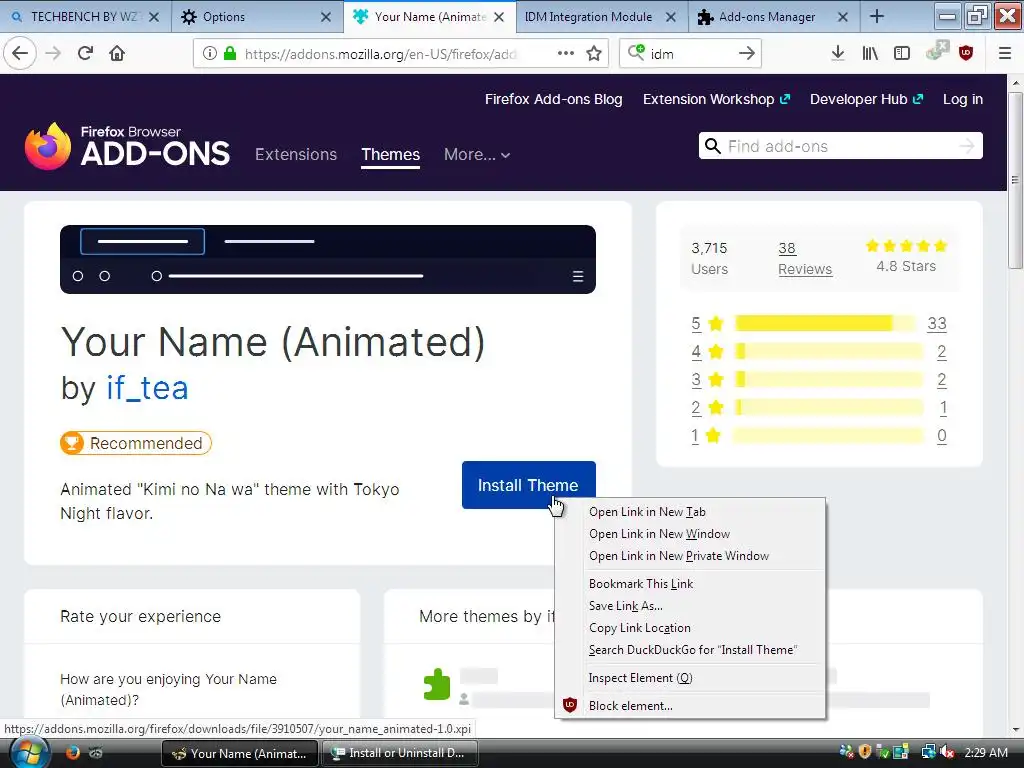Choose Inspect Element (Q)
This screenshot has width=1024, height=768.
[690, 678]
